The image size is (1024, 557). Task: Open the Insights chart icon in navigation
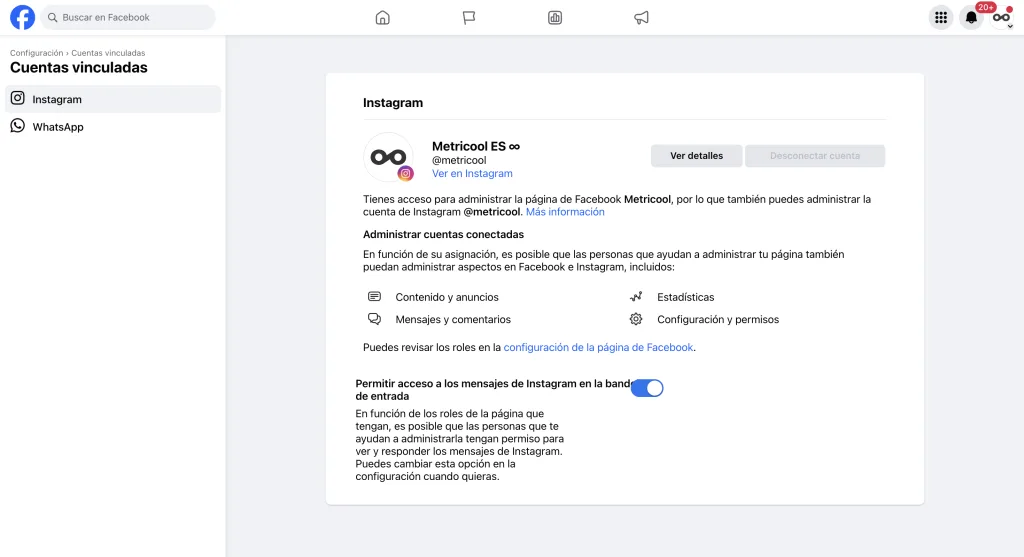coord(555,18)
